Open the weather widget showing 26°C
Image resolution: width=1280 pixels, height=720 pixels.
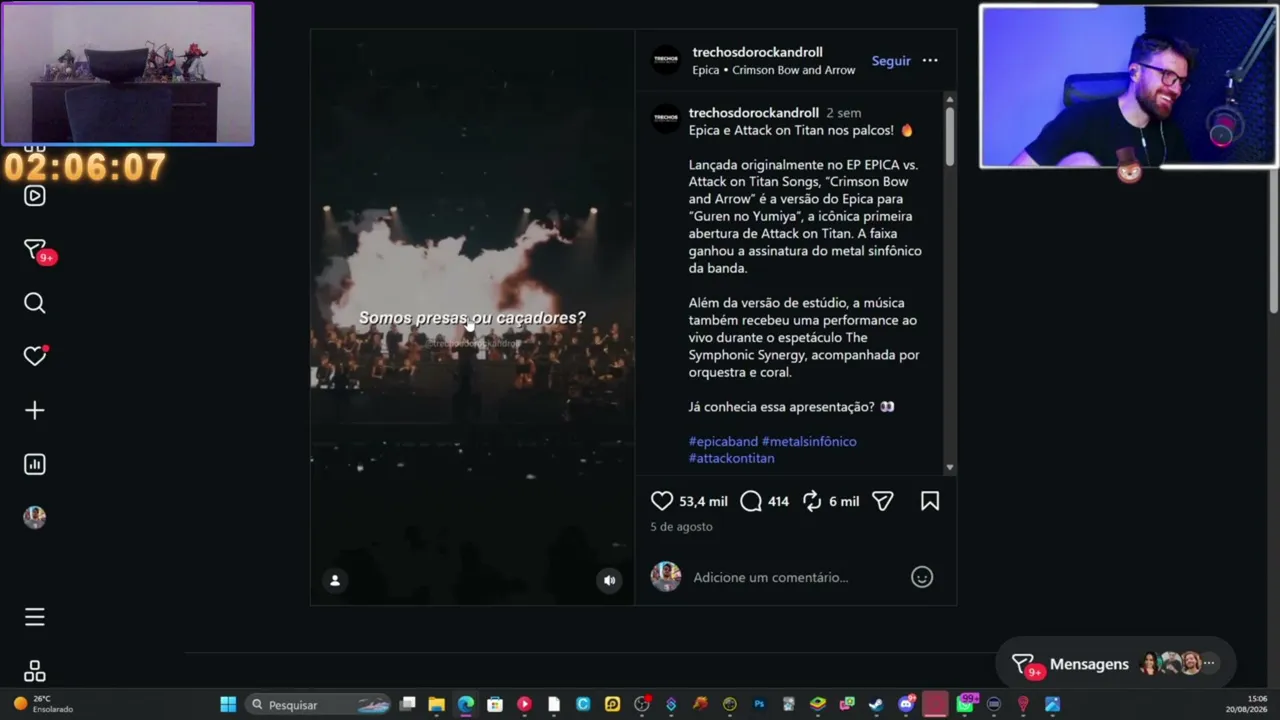coord(43,704)
